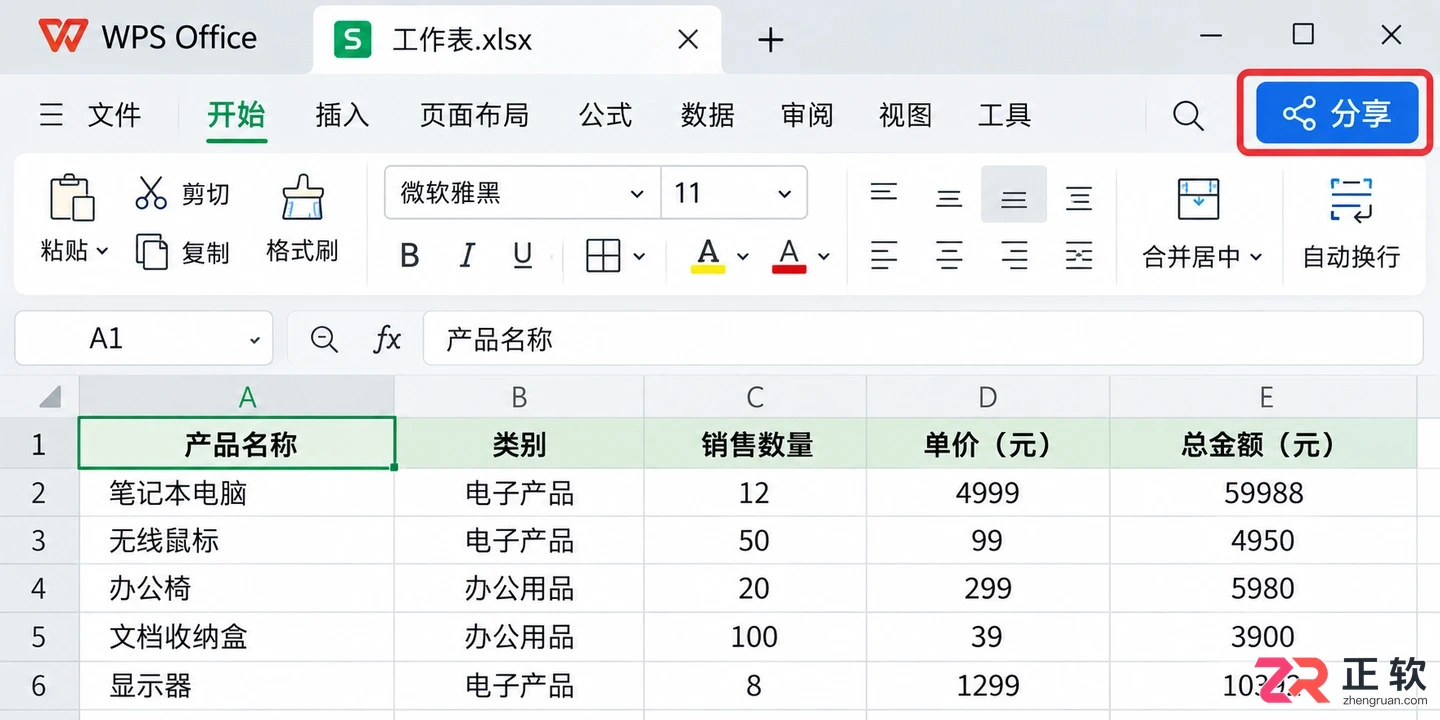
Task: Click the fx insert function icon
Action: pyautogui.click(x=387, y=339)
